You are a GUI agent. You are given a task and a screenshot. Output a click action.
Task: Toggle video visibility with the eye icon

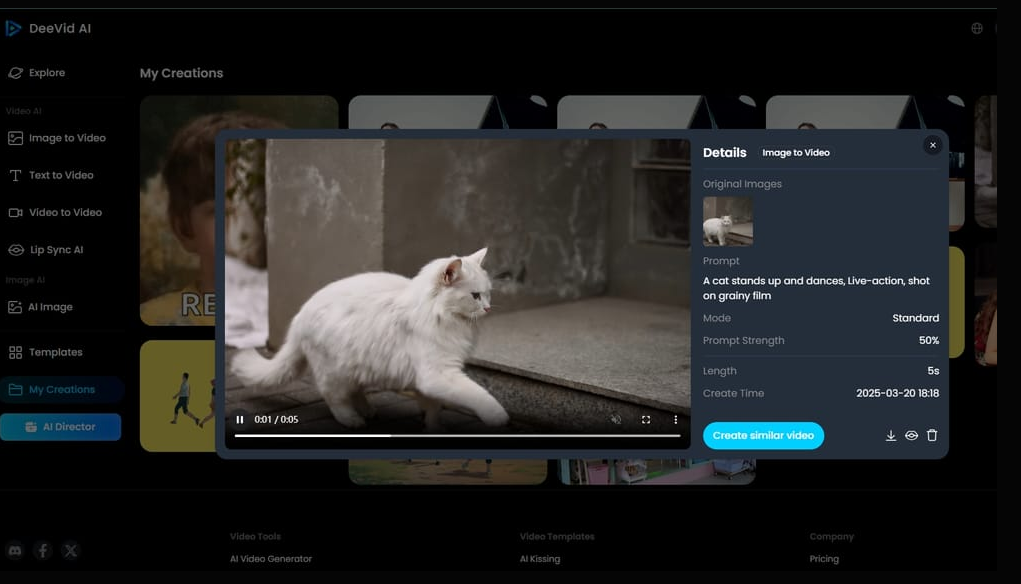pos(911,435)
